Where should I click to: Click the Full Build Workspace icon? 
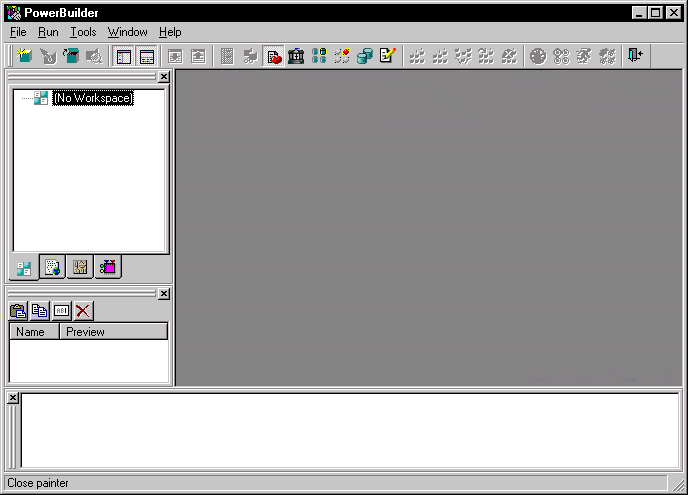click(440, 56)
